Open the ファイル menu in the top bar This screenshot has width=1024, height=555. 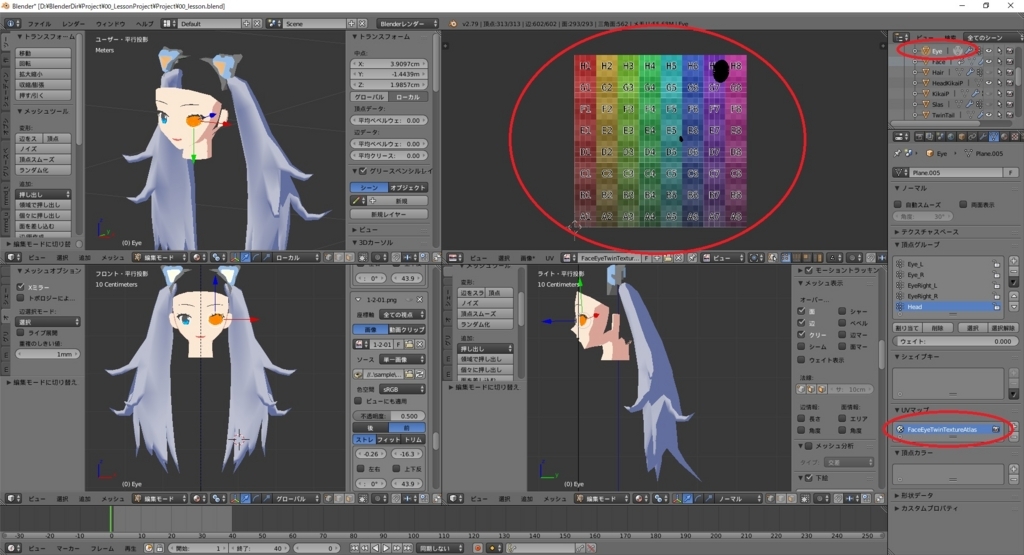pos(39,24)
